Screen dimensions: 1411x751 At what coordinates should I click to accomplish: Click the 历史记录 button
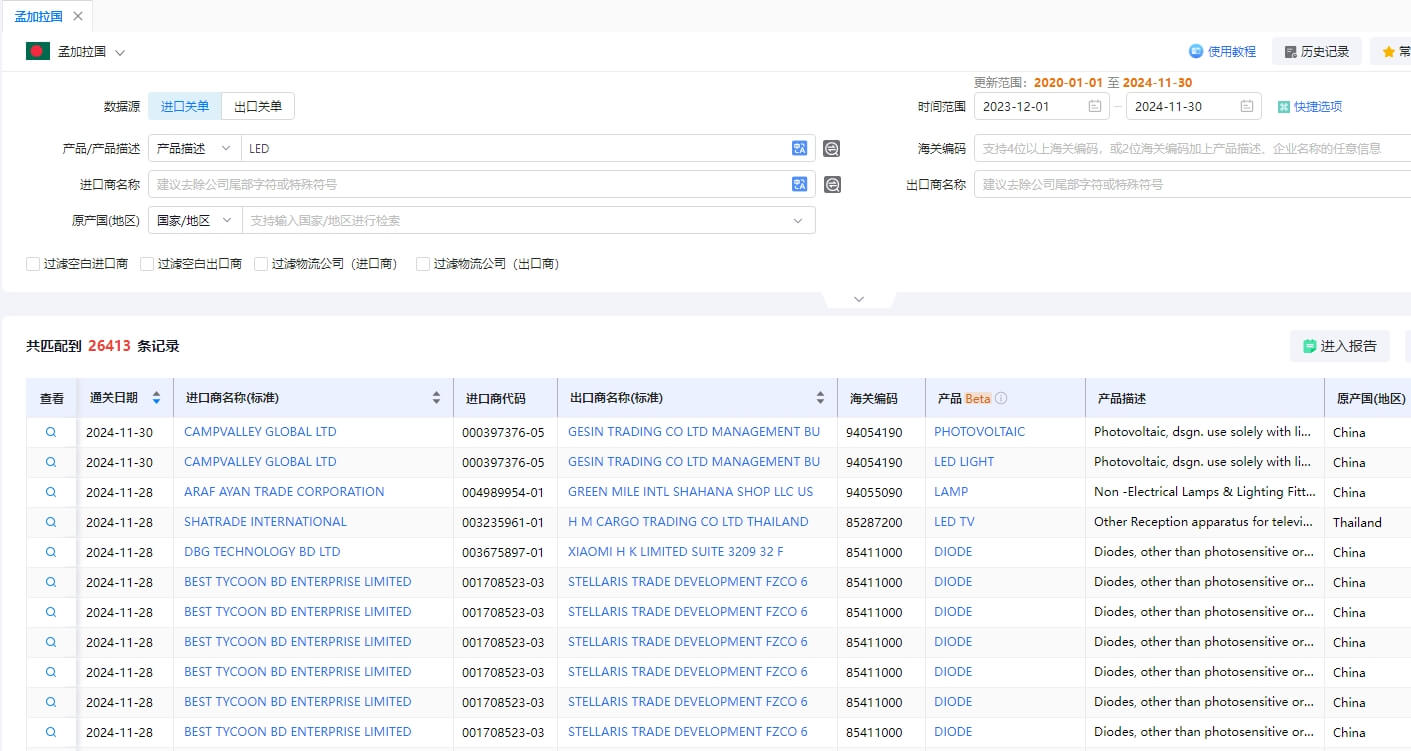(x=1316, y=51)
